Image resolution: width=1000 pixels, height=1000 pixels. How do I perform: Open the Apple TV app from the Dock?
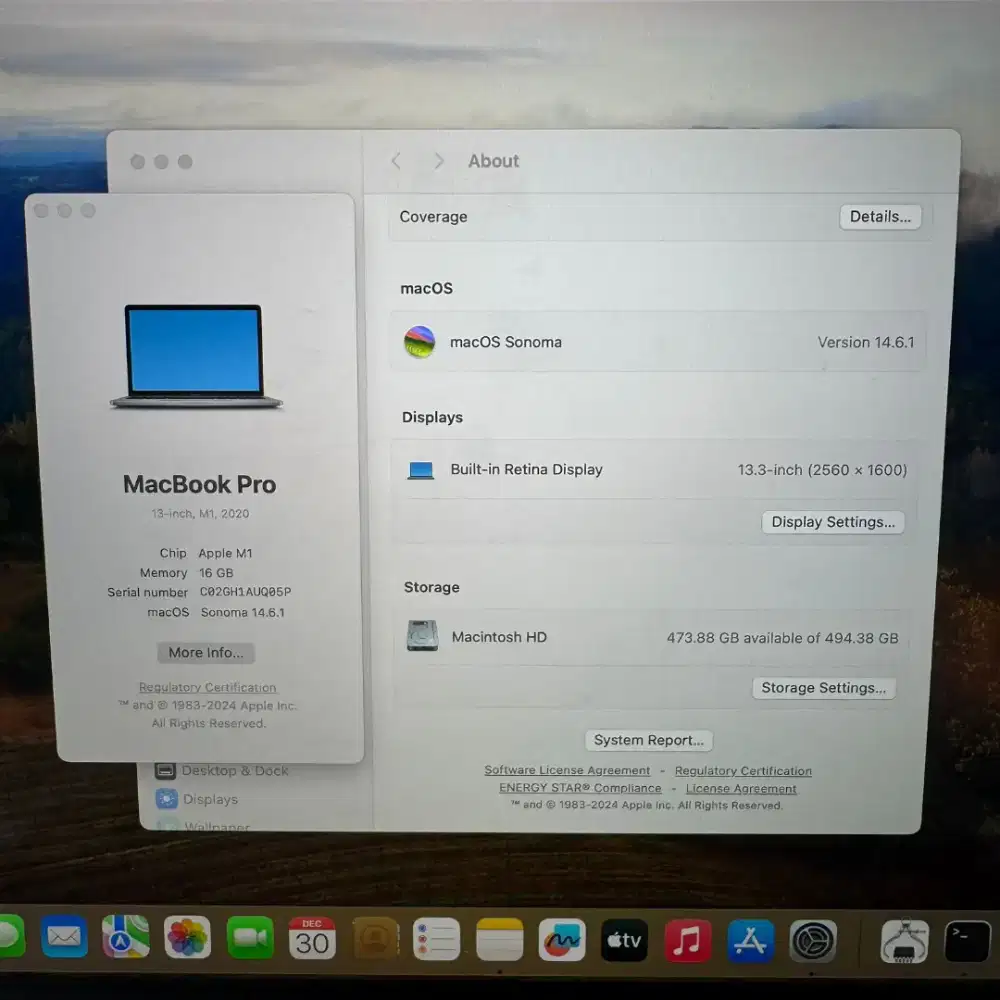[623, 938]
